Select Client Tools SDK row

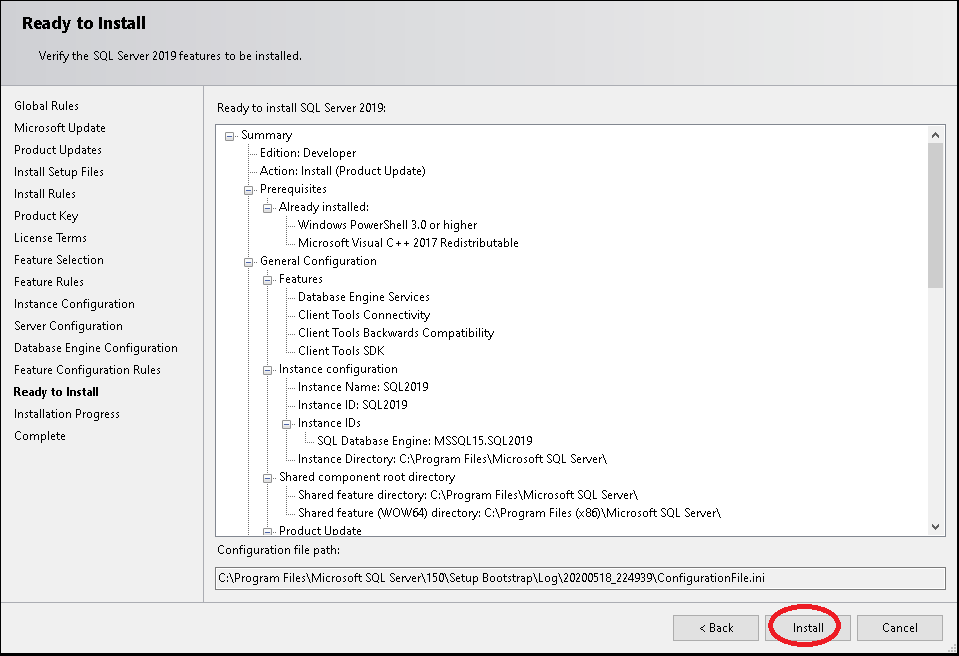(x=341, y=351)
